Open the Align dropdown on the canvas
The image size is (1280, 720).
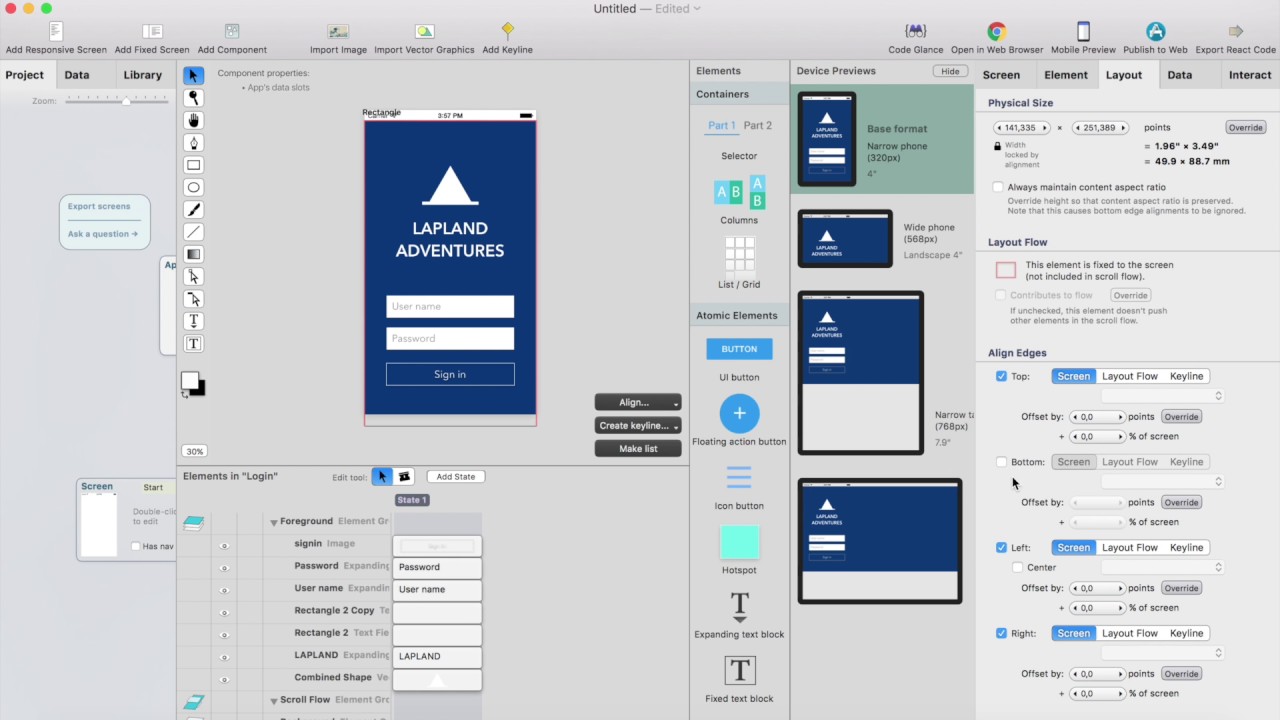pyautogui.click(x=637, y=402)
